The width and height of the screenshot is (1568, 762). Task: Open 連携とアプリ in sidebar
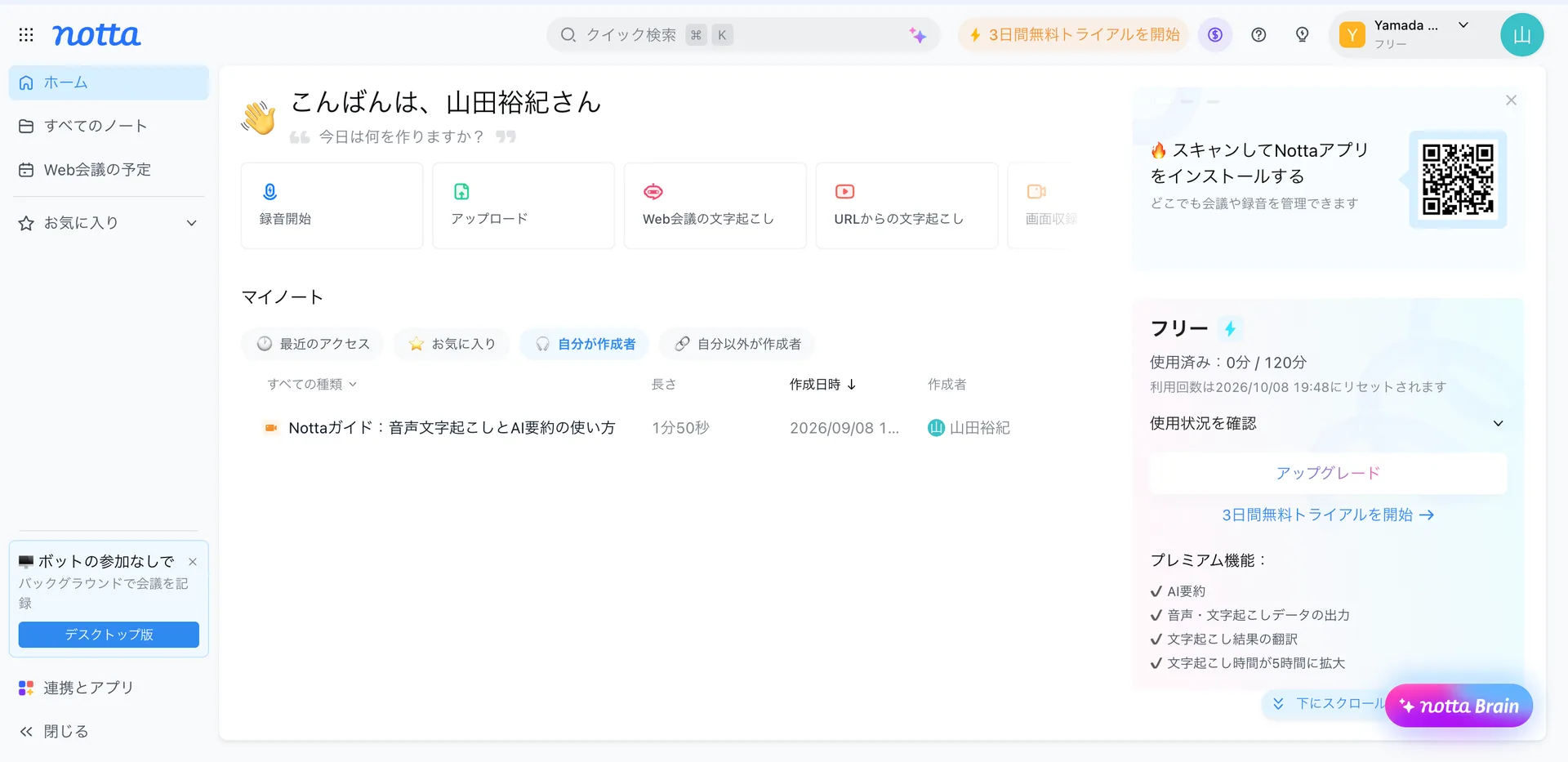109,688
